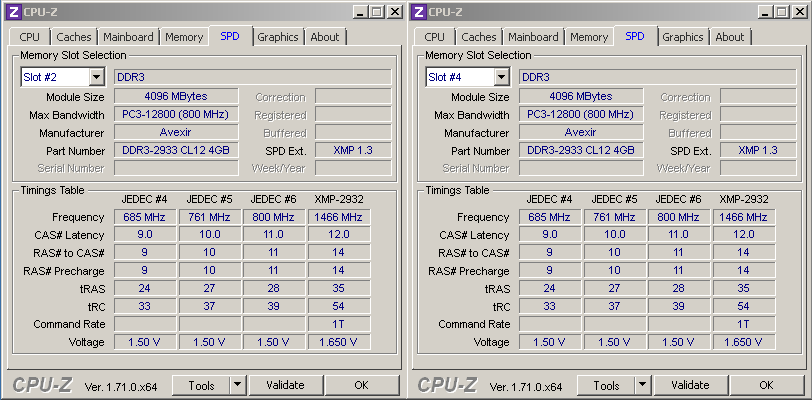This screenshot has width=812, height=400.
Task: Click the CPU-Z title icon in right window
Action: point(419,12)
